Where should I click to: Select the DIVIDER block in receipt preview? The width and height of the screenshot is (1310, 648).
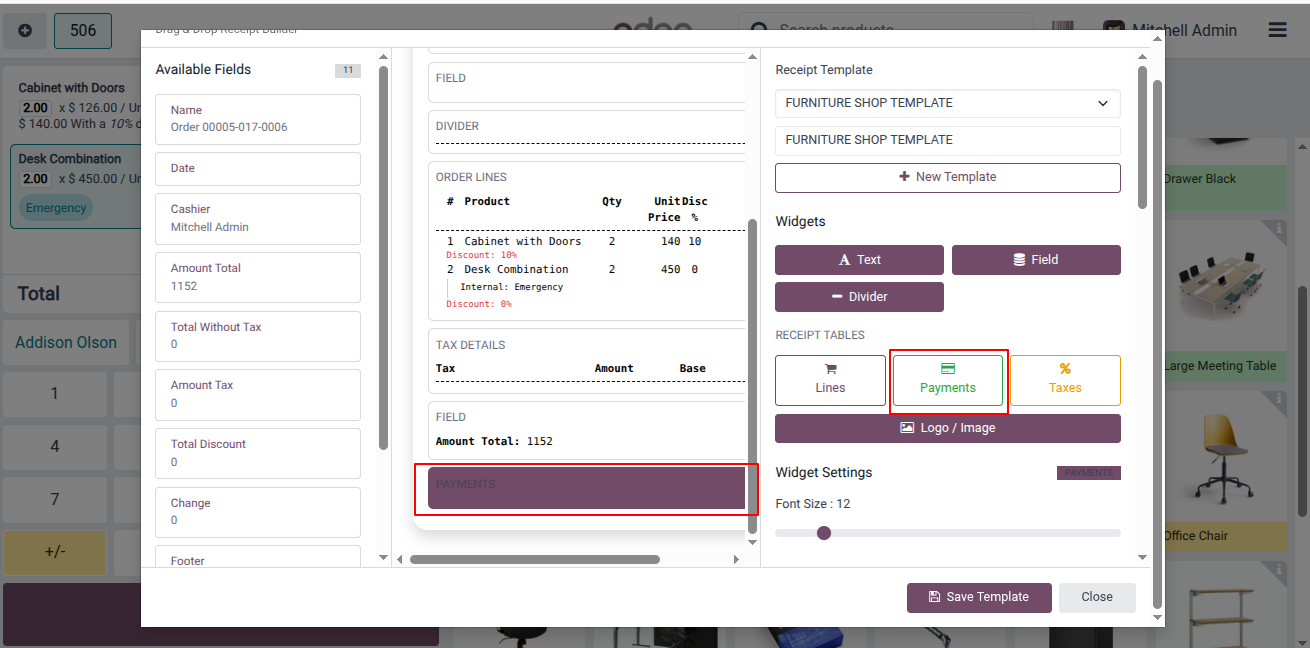click(587, 132)
